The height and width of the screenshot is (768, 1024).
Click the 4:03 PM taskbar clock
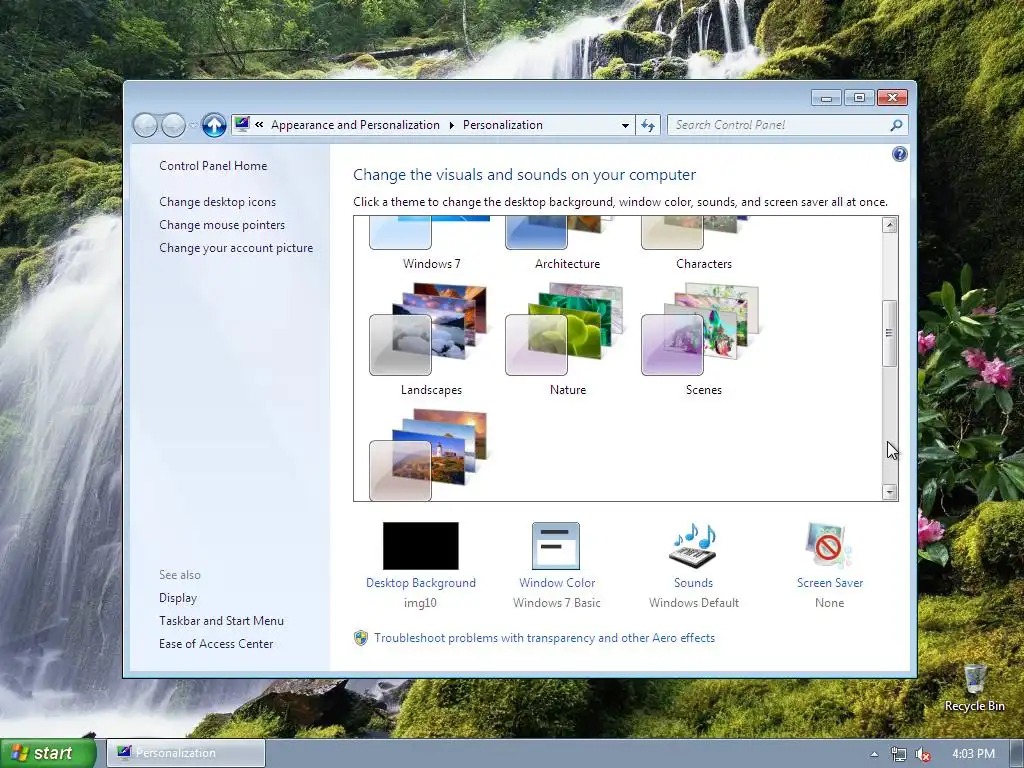click(x=974, y=754)
